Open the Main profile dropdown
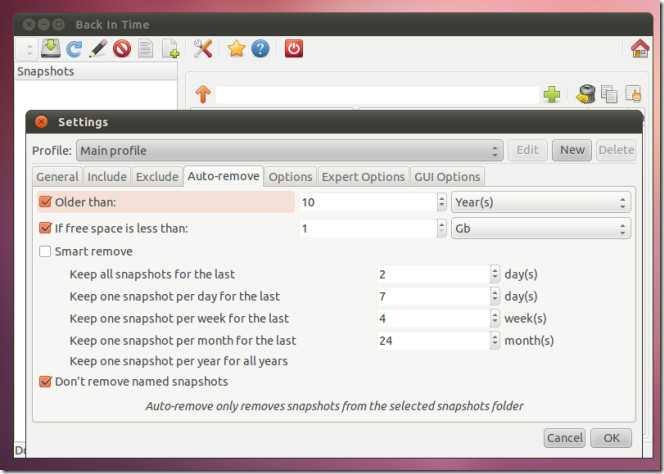Image resolution: width=664 pixels, height=474 pixels. coord(290,151)
